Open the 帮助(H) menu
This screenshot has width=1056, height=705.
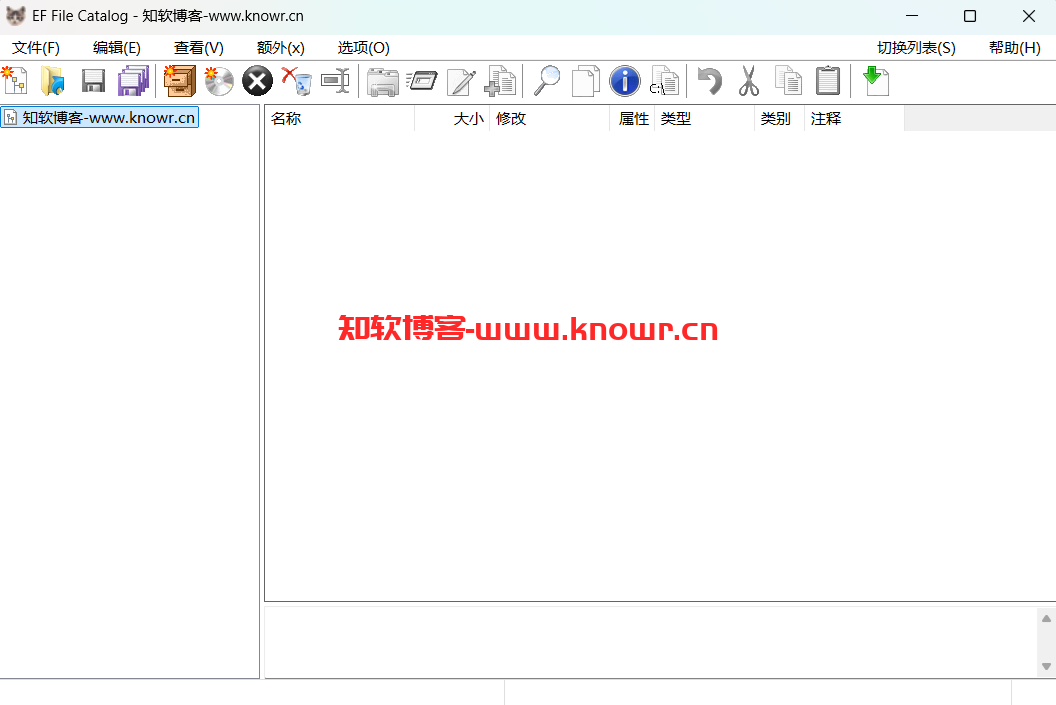pos(1014,48)
